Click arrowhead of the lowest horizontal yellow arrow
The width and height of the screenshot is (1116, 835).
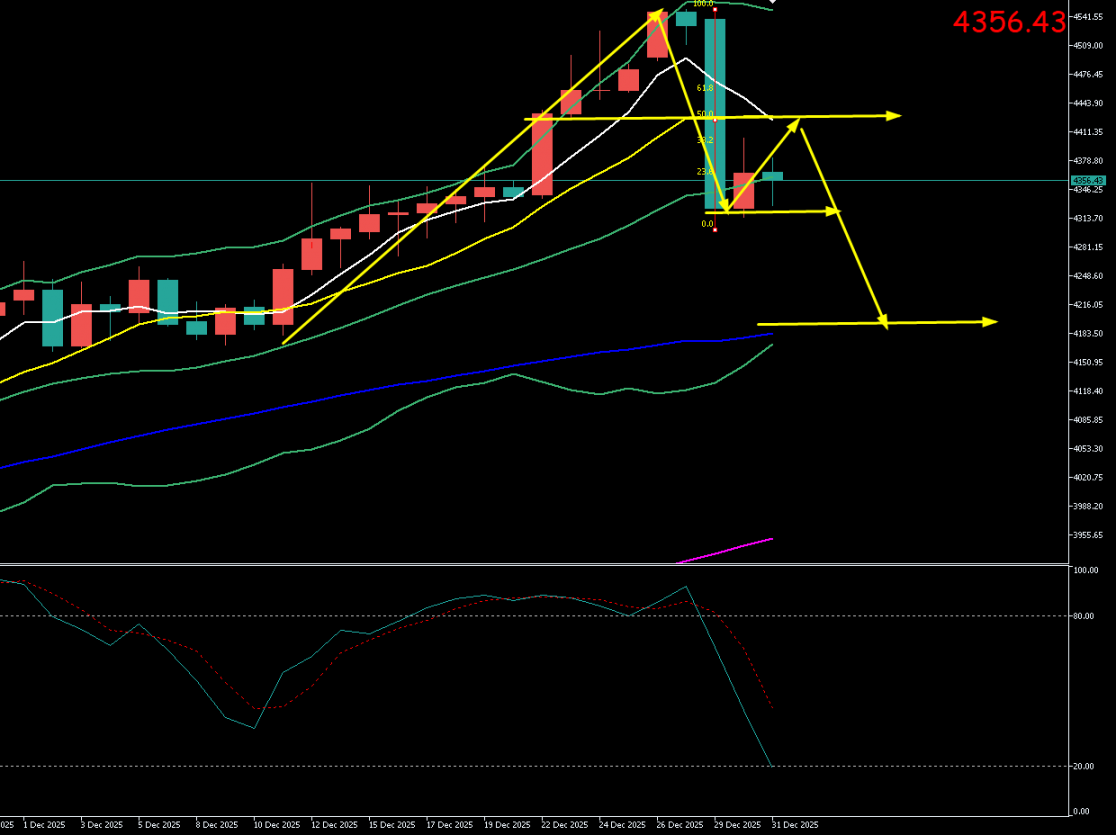[x=990, y=321]
